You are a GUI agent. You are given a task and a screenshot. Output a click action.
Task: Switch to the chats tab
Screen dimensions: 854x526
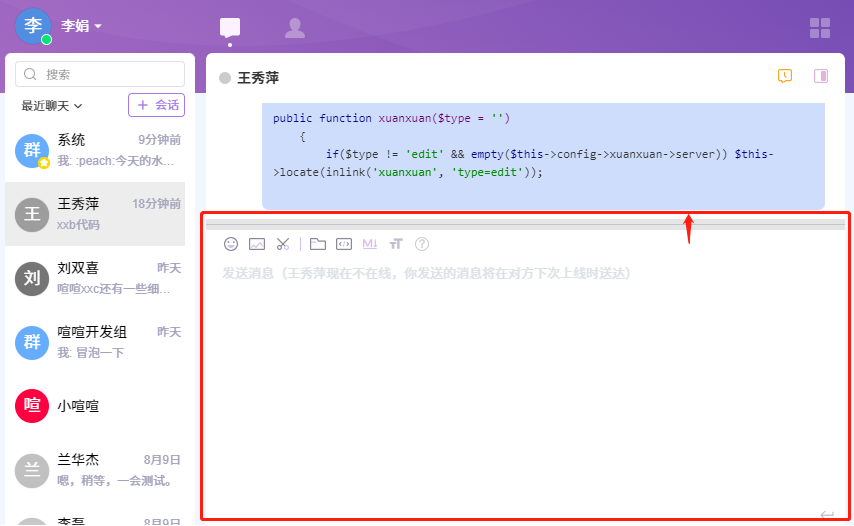pyautogui.click(x=231, y=28)
